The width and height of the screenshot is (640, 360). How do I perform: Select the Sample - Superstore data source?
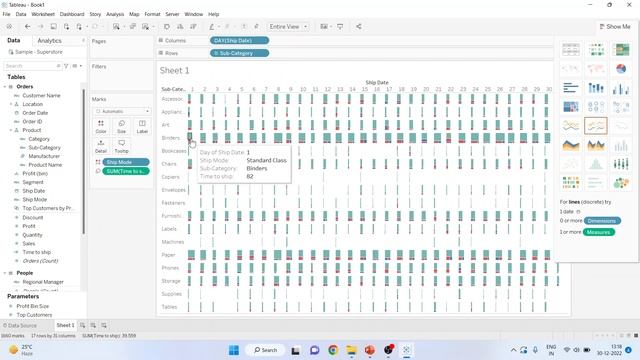(x=36, y=52)
